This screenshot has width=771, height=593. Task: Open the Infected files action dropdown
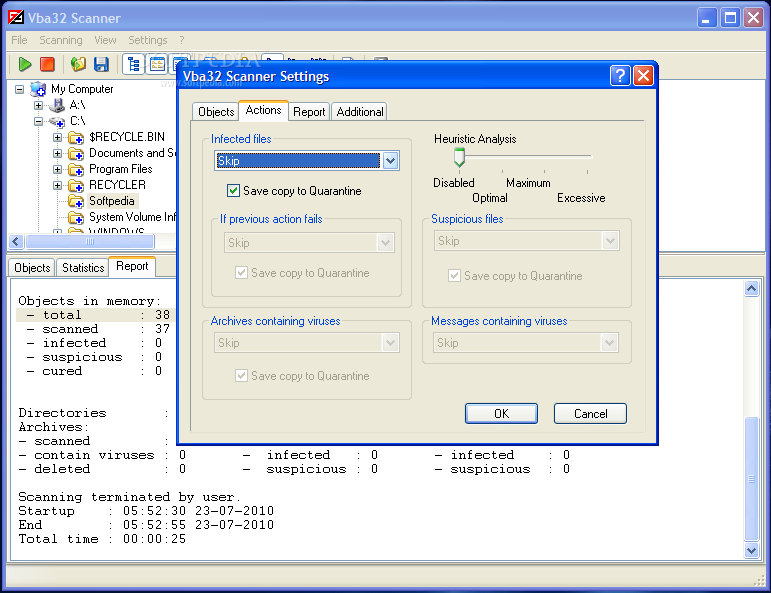pyautogui.click(x=390, y=161)
